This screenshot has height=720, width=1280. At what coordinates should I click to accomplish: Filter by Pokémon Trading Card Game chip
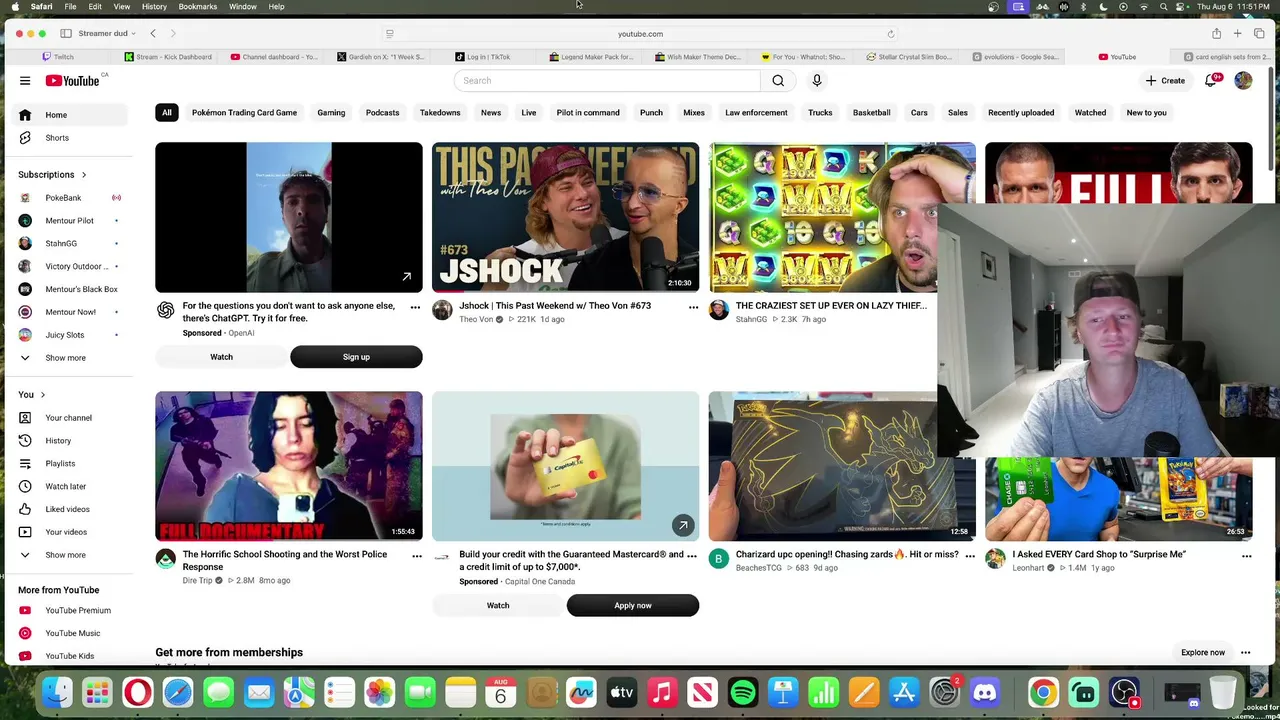[244, 113]
